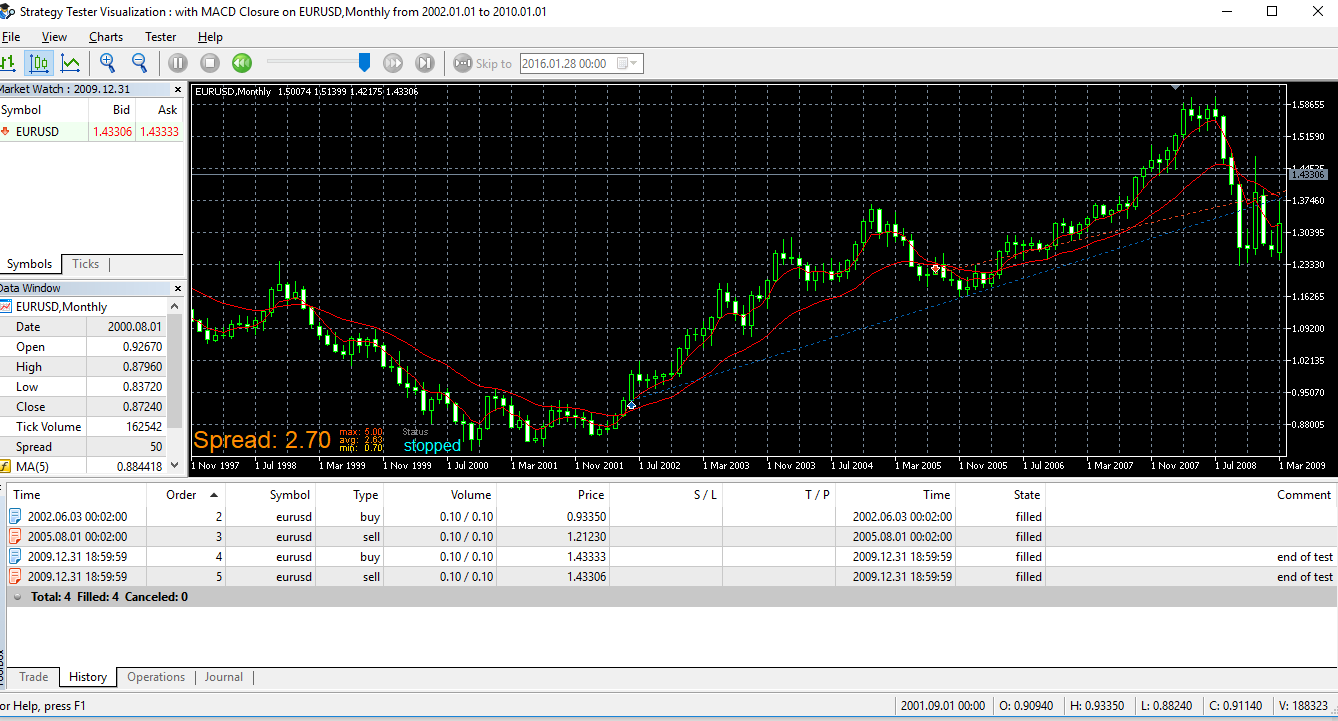Open the Journal tab
Screen dimensions: 1338x721
(x=224, y=677)
